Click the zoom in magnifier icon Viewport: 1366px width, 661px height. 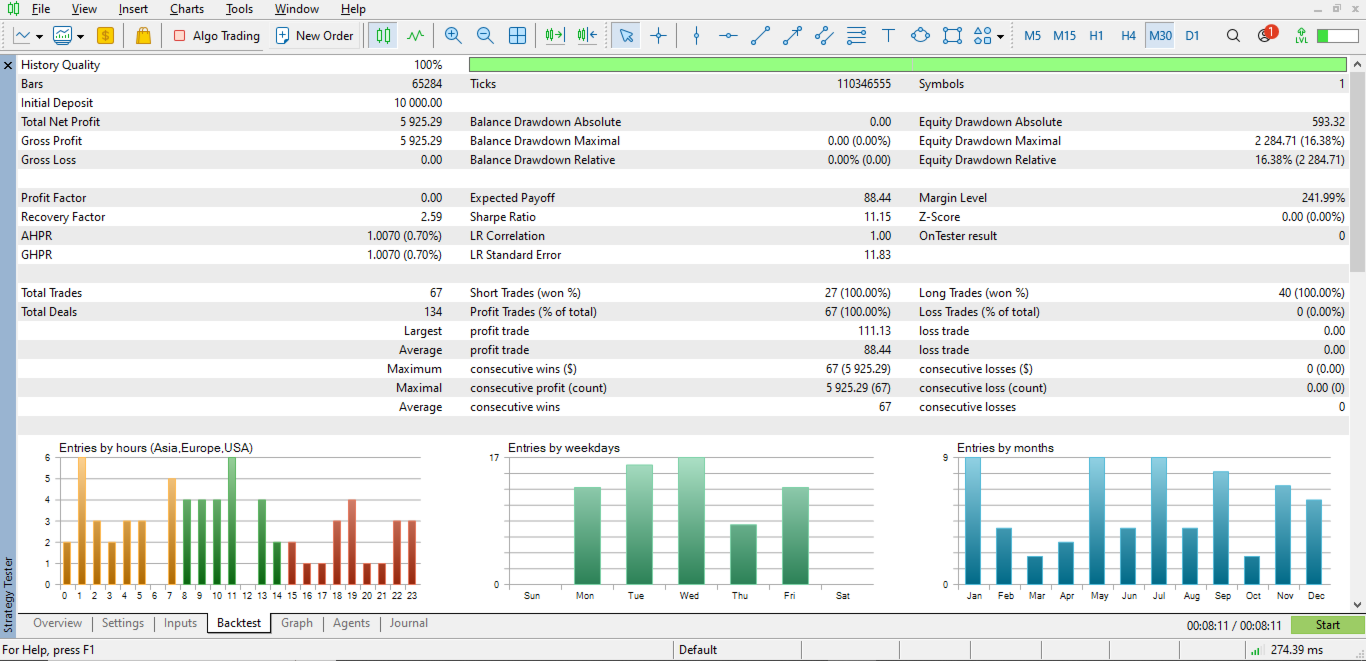(x=453, y=36)
